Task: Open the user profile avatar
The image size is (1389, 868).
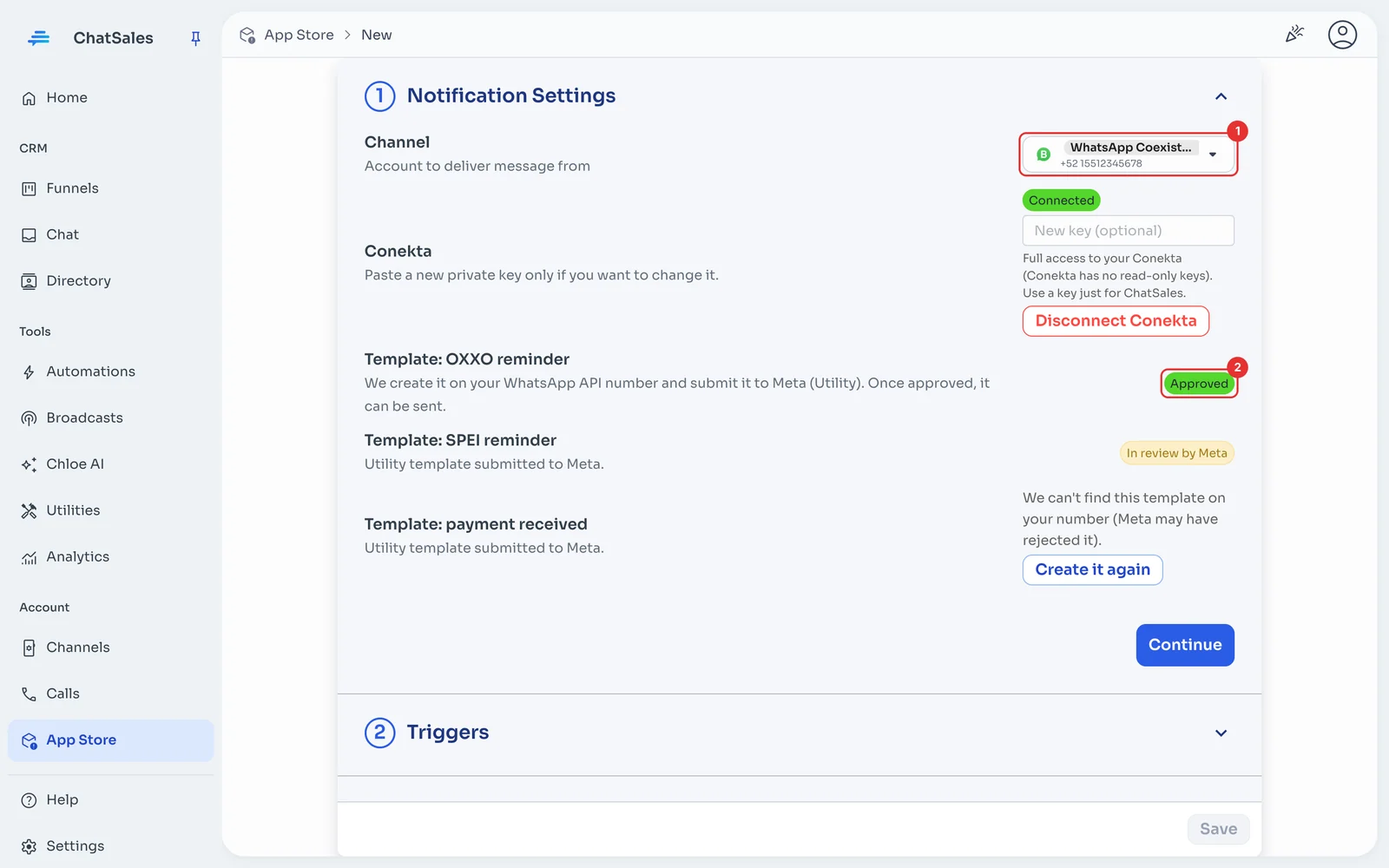Action: [1342, 35]
